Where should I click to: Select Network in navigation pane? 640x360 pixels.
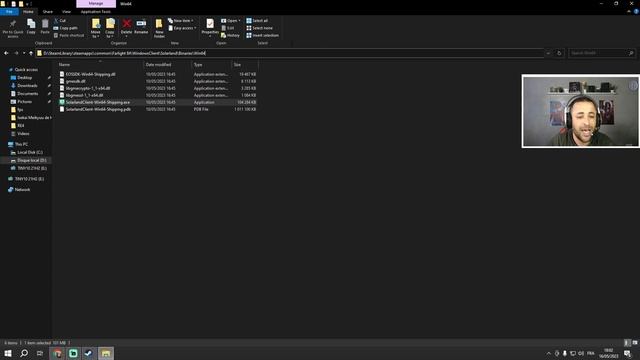(x=22, y=189)
